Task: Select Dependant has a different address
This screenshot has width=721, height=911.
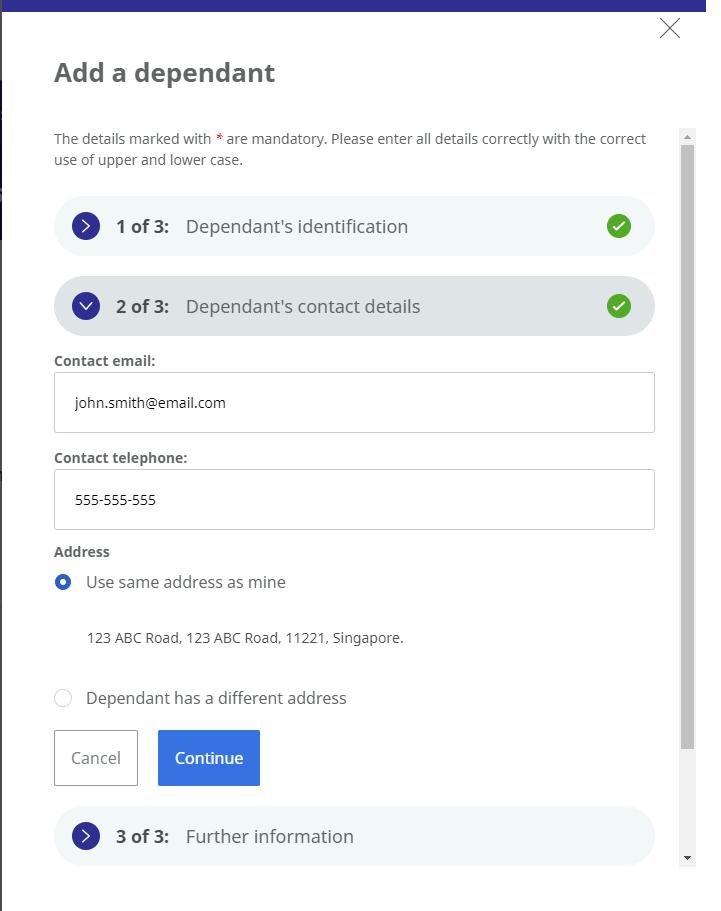Action: tap(63, 698)
